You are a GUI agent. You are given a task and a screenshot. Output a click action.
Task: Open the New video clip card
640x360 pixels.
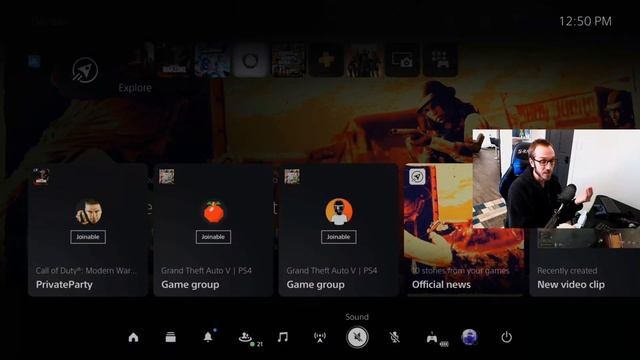click(584, 262)
